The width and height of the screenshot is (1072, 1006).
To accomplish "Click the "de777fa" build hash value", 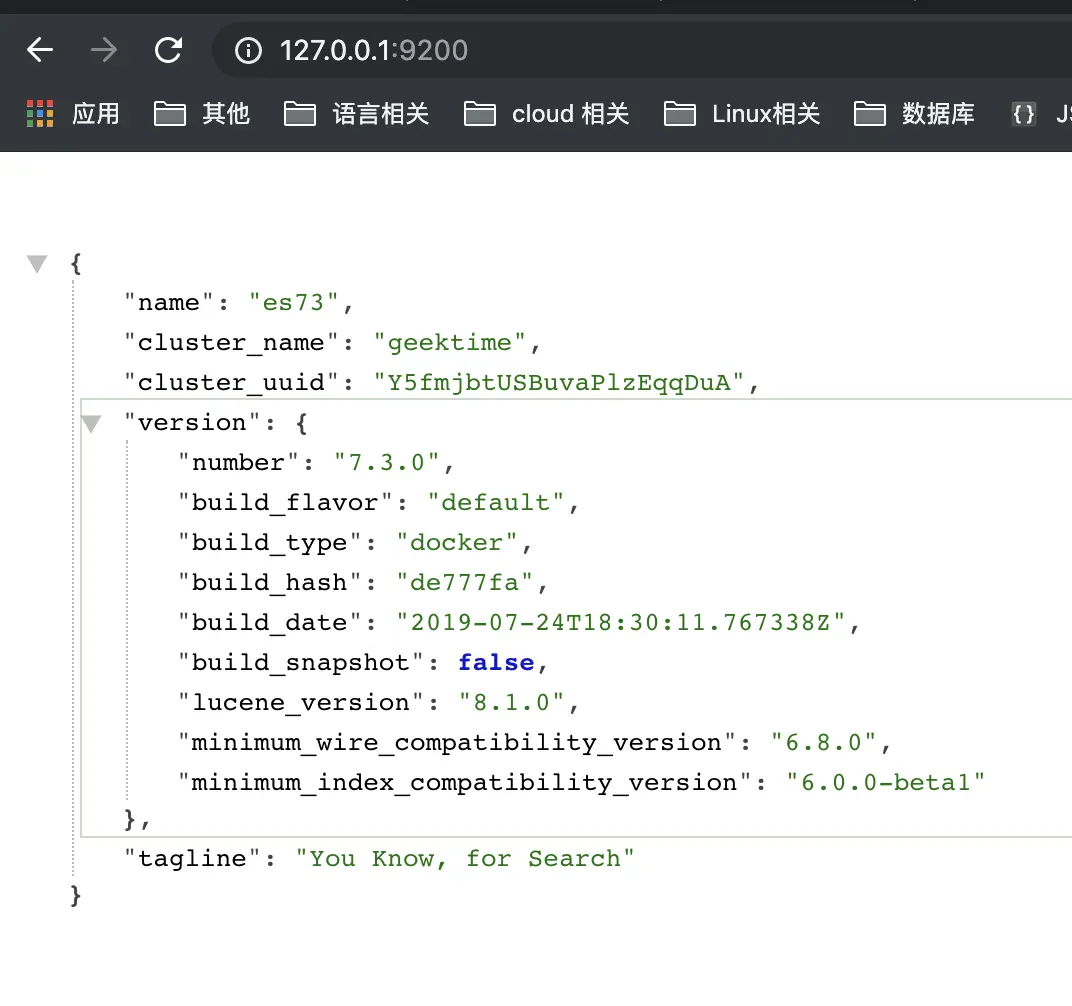I will point(464,583).
